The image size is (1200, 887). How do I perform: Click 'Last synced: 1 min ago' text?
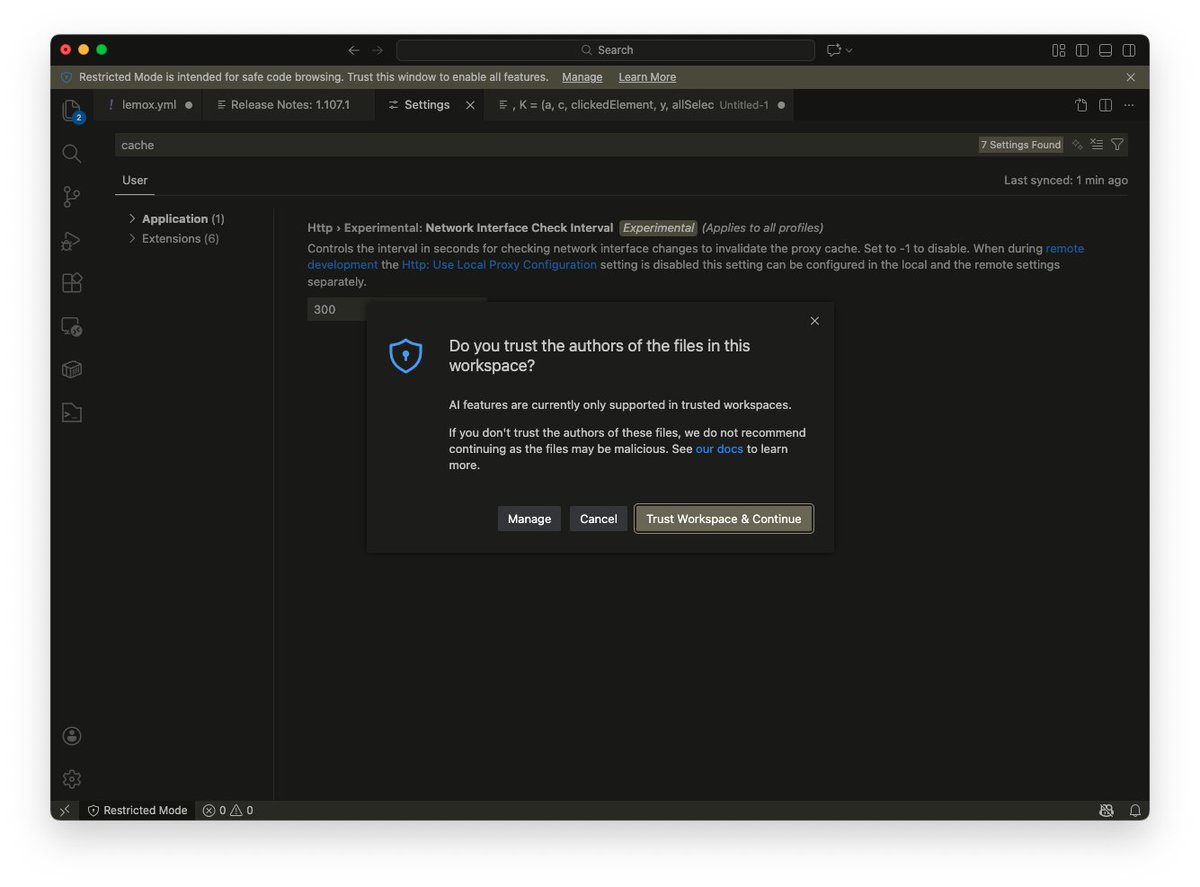point(1066,180)
